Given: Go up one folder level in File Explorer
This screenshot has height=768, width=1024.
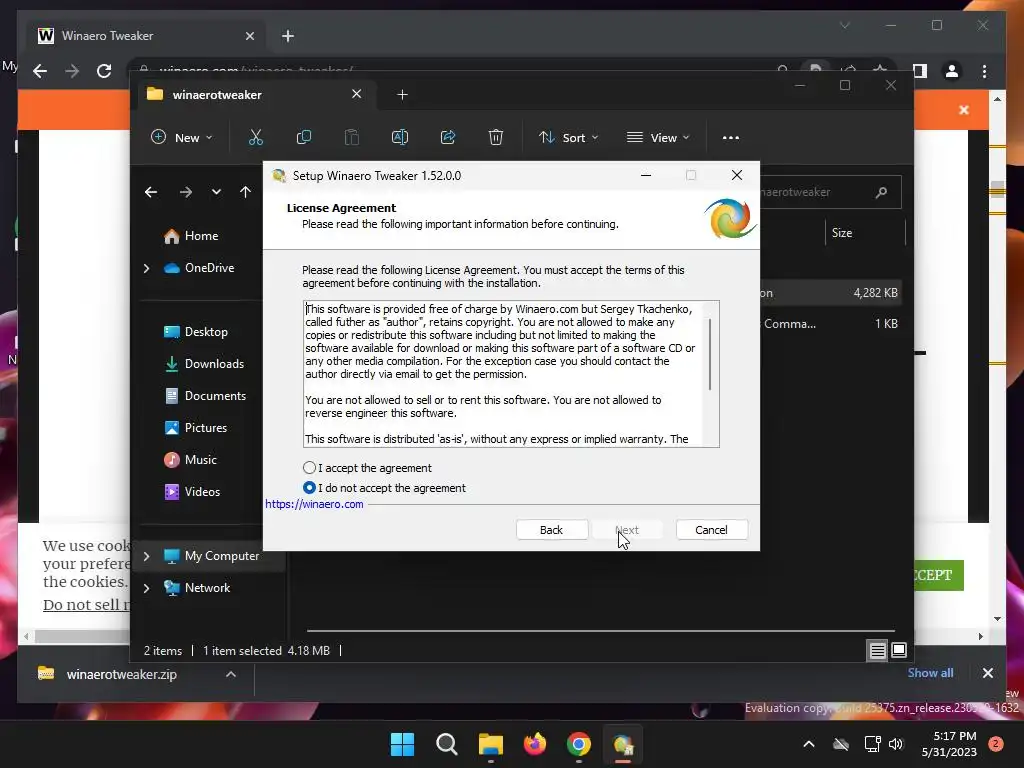Looking at the screenshot, I should point(245,192).
